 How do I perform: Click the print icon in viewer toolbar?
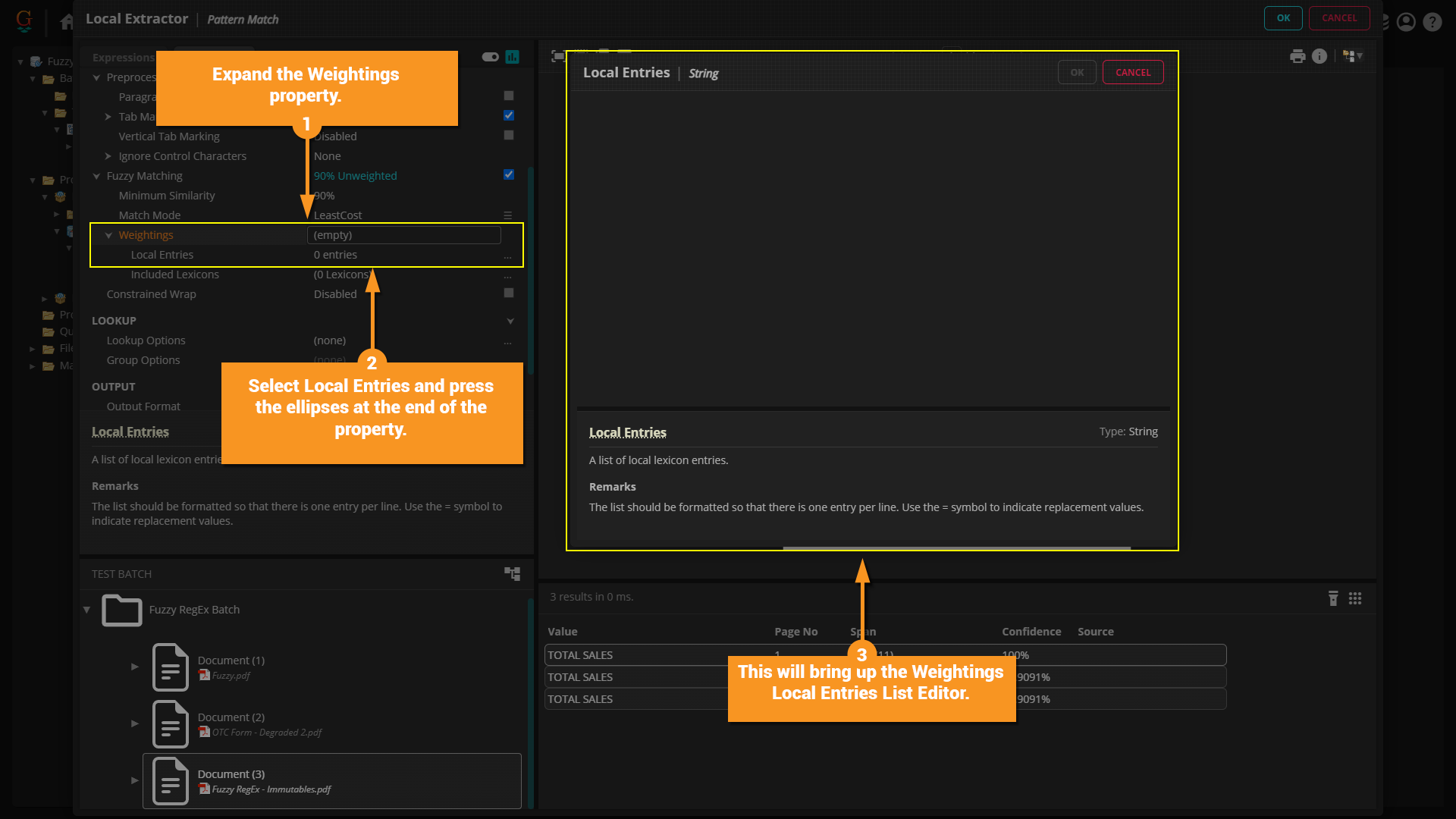pos(1298,56)
